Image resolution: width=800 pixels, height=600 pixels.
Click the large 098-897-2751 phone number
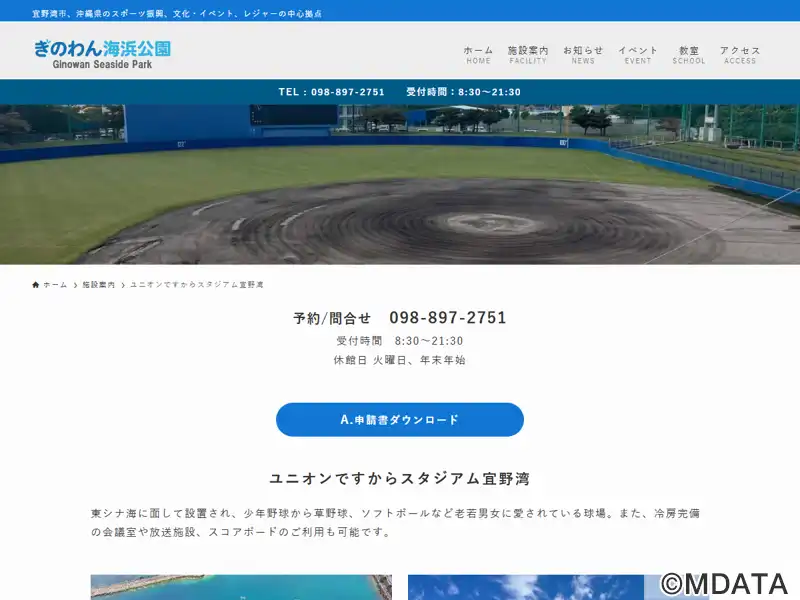click(447, 317)
